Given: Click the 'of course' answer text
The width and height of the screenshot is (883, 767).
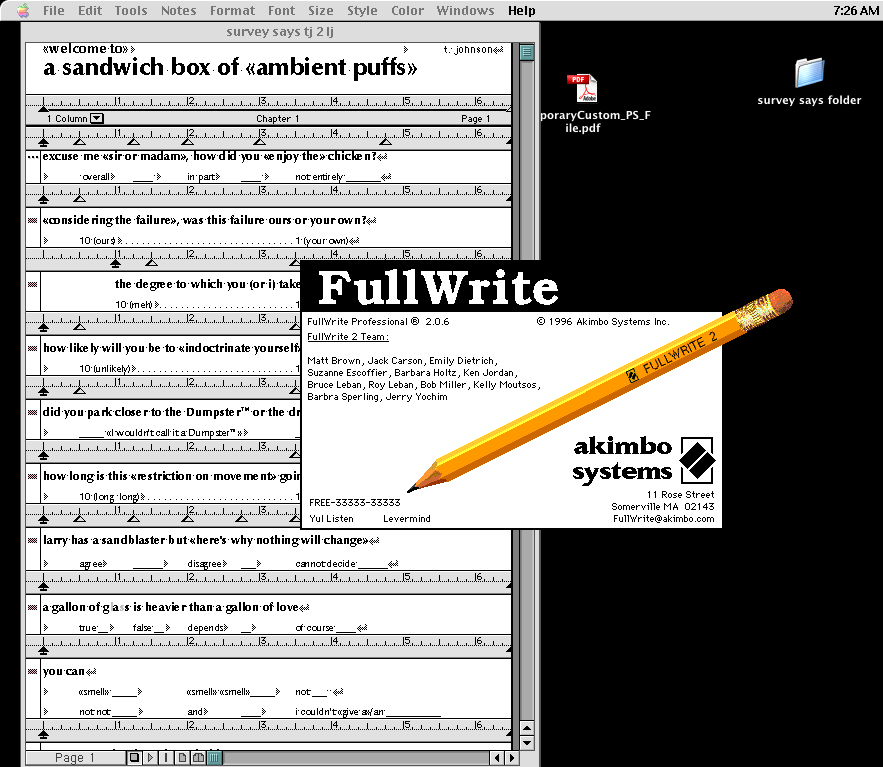Looking at the screenshot, I should coord(315,628).
